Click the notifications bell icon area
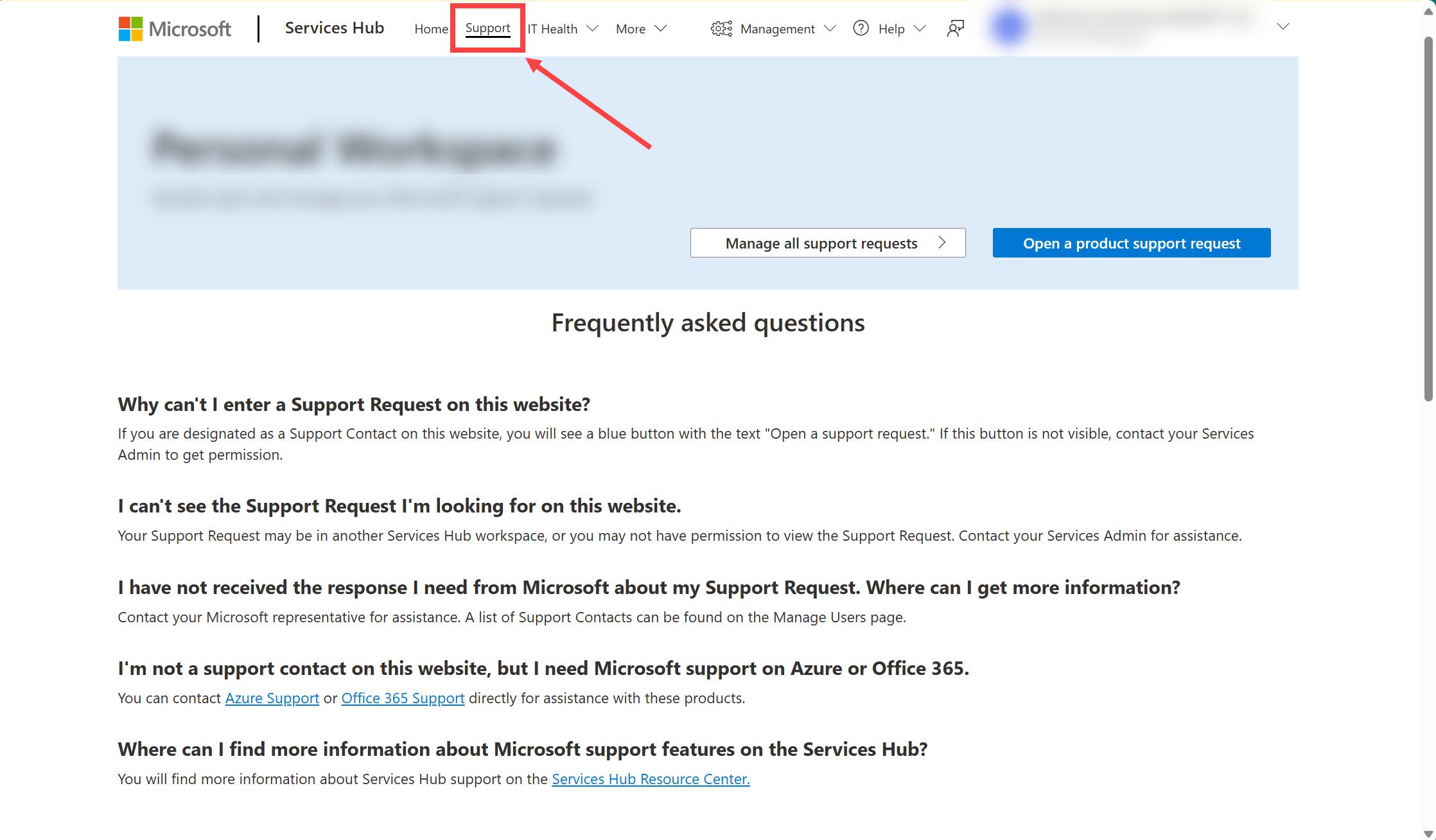The width and height of the screenshot is (1436, 840). [x=955, y=28]
